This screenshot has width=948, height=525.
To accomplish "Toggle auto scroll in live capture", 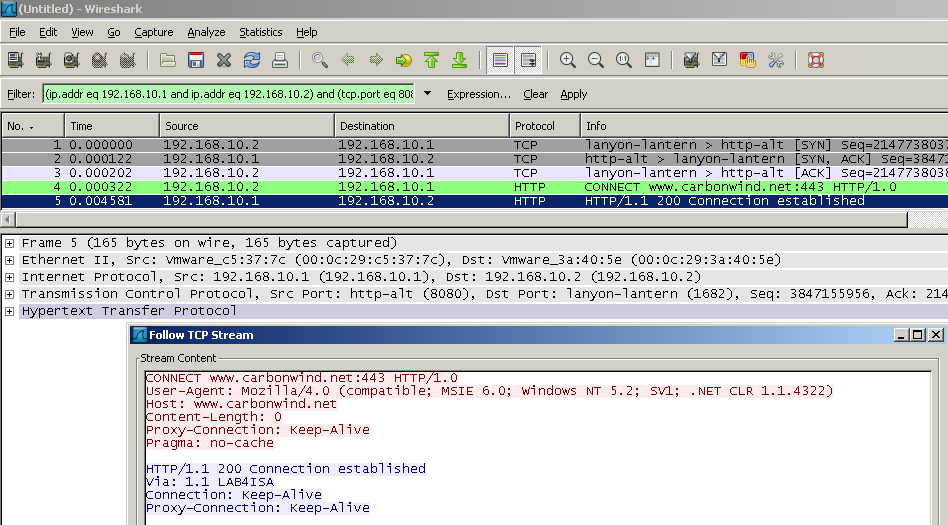I will (528, 60).
